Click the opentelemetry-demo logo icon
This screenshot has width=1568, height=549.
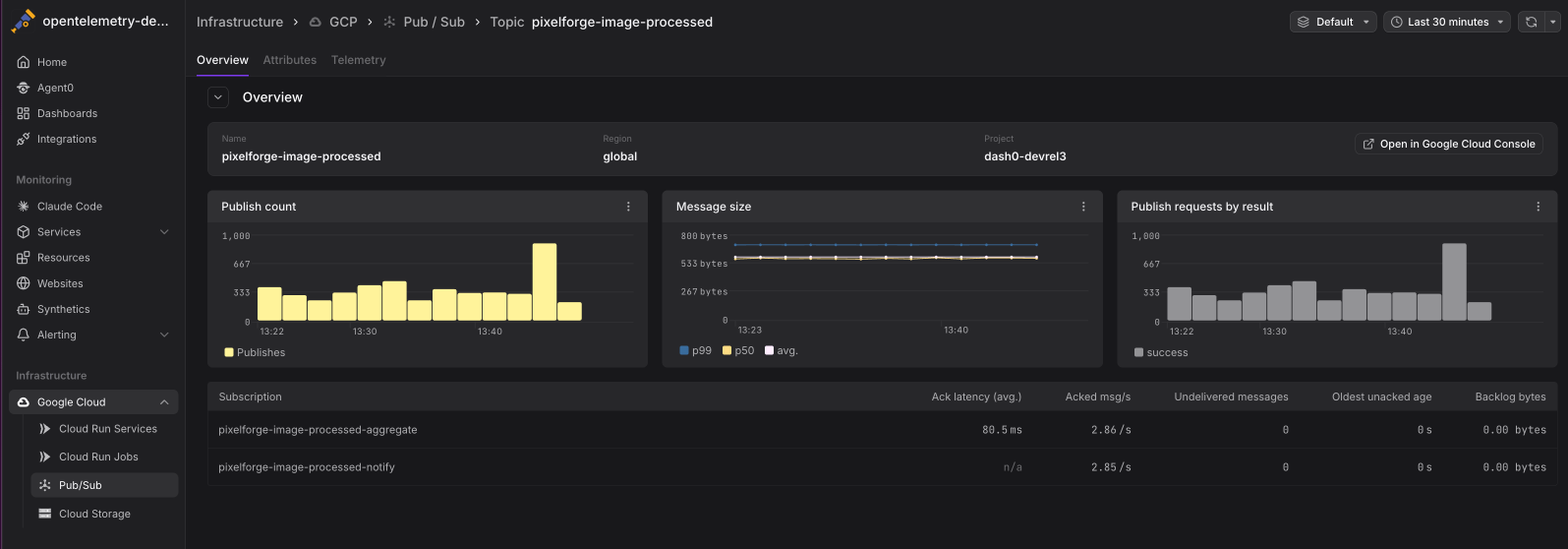24,21
